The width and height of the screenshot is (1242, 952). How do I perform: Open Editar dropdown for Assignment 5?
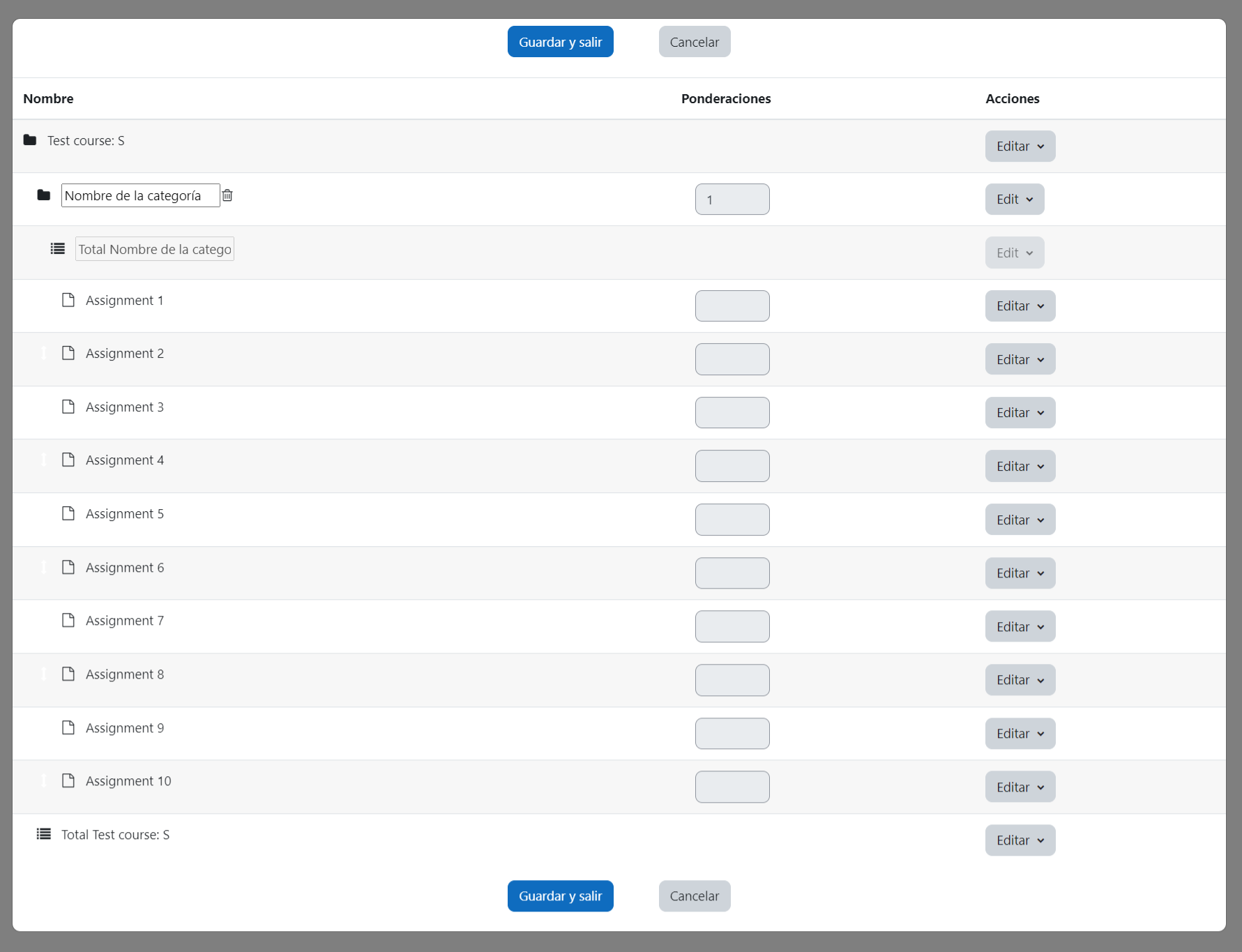tap(1020, 520)
